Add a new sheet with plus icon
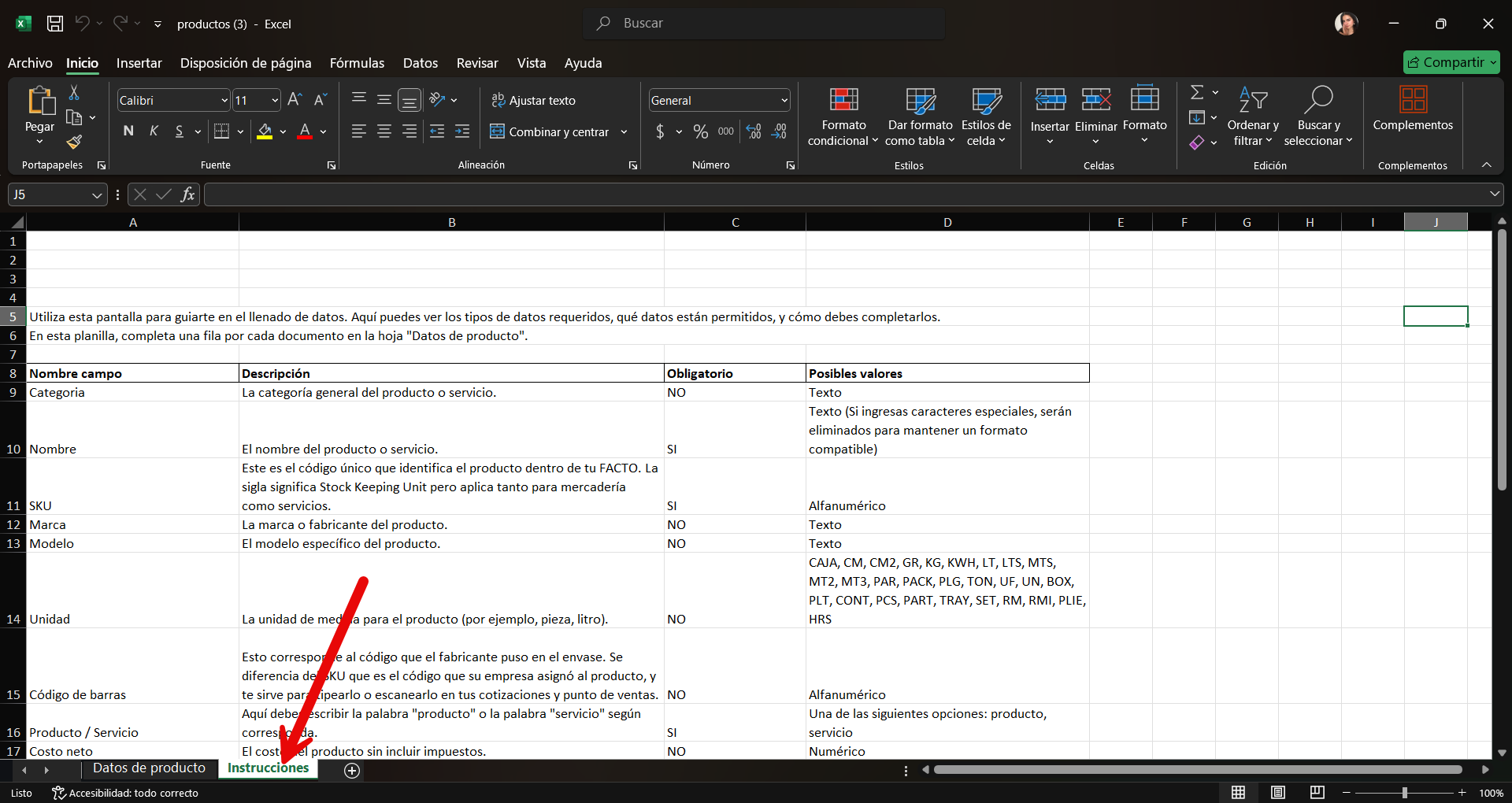This screenshot has height=803, width=1512. pyautogui.click(x=352, y=771)
